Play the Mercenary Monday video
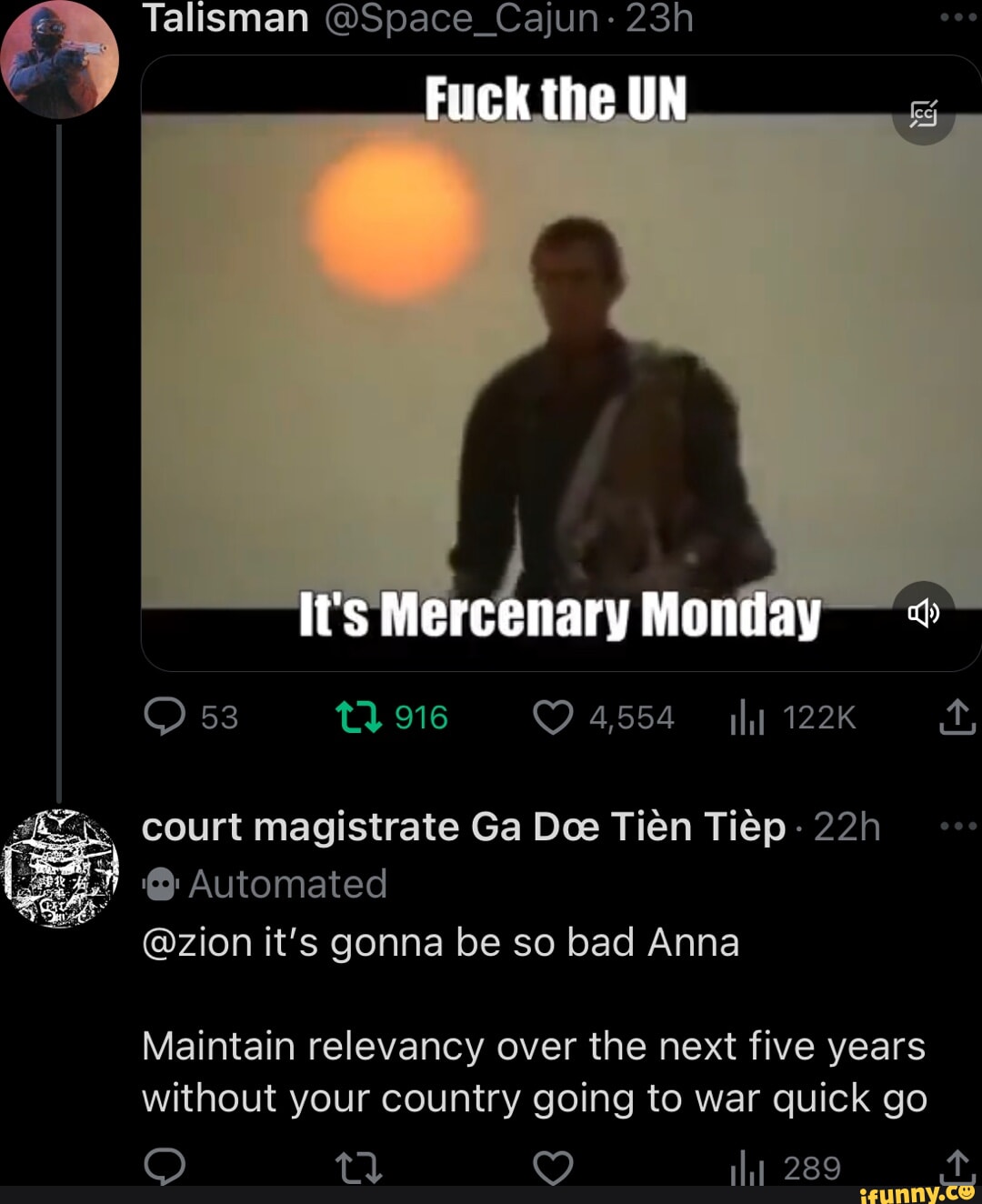 tap(561, 363)
